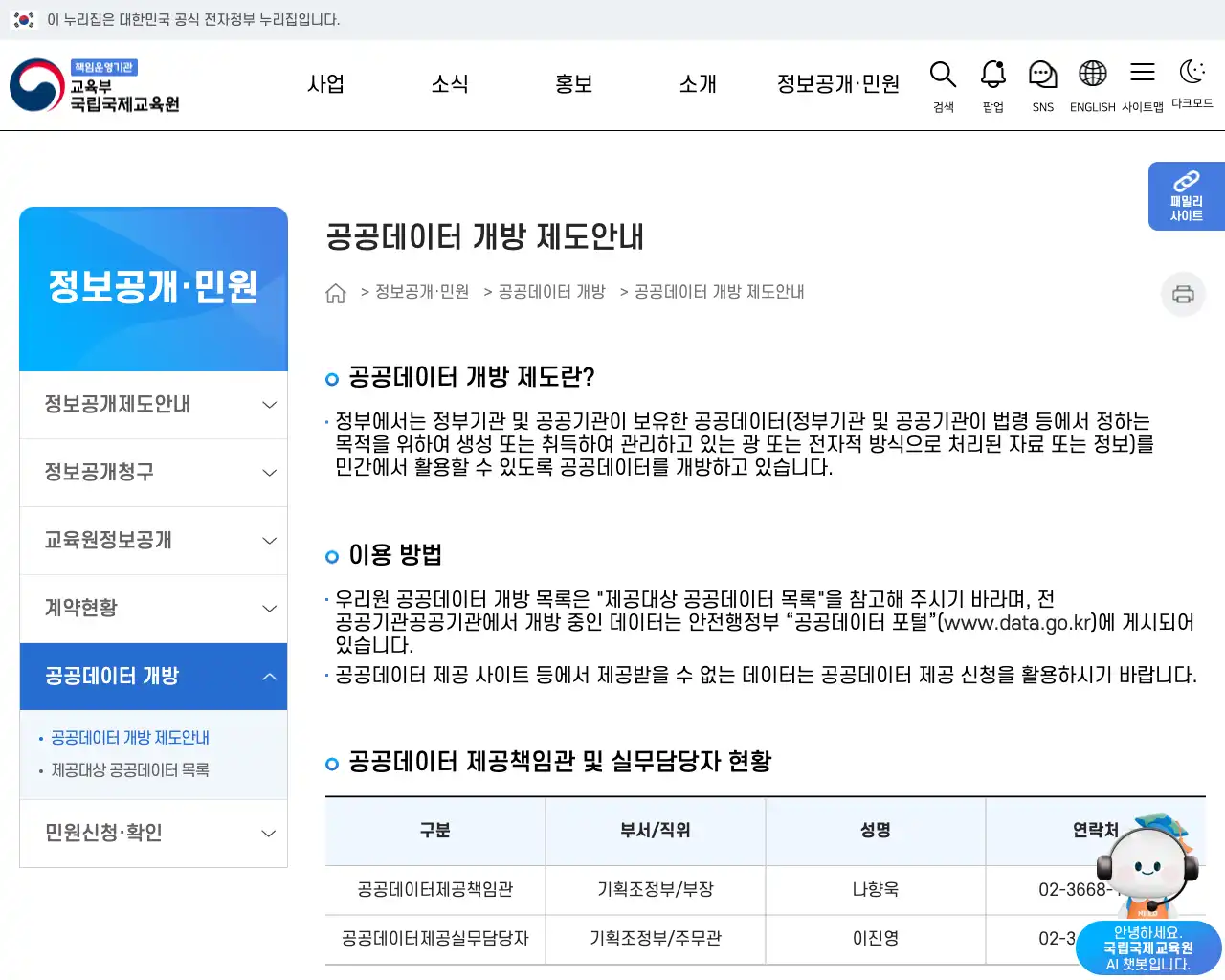
Task: Click the 공공데이터제공책임관 row label
Action: pyautogui.click(x=435, y=890)
